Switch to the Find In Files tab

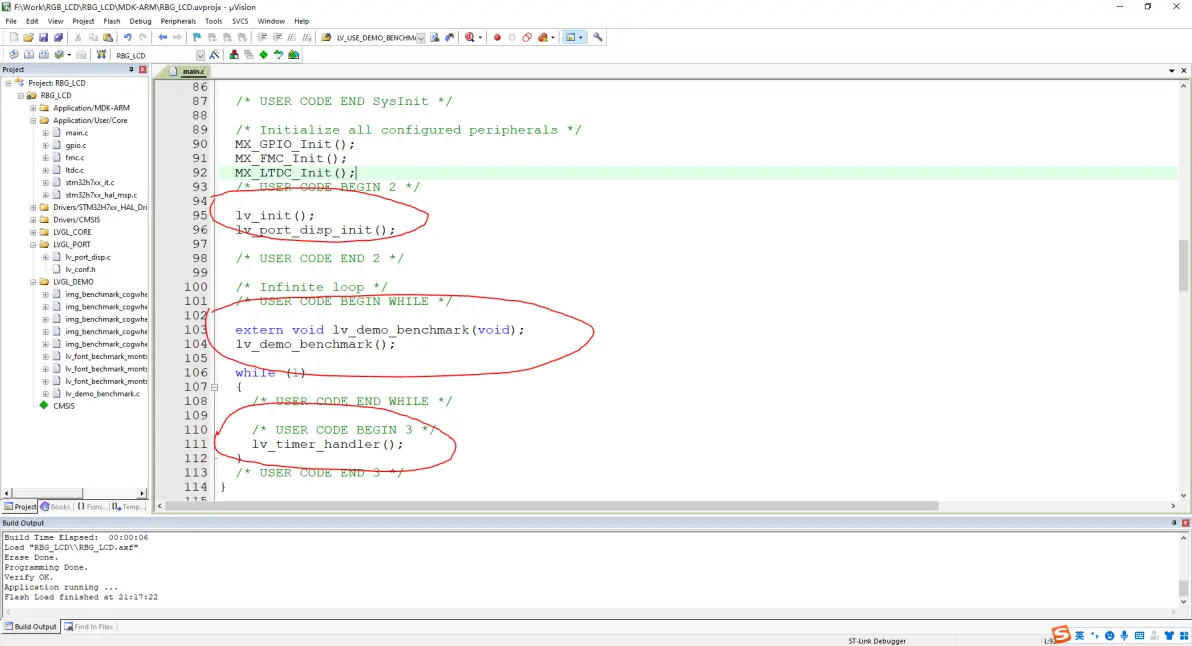[x=88, y=627]
